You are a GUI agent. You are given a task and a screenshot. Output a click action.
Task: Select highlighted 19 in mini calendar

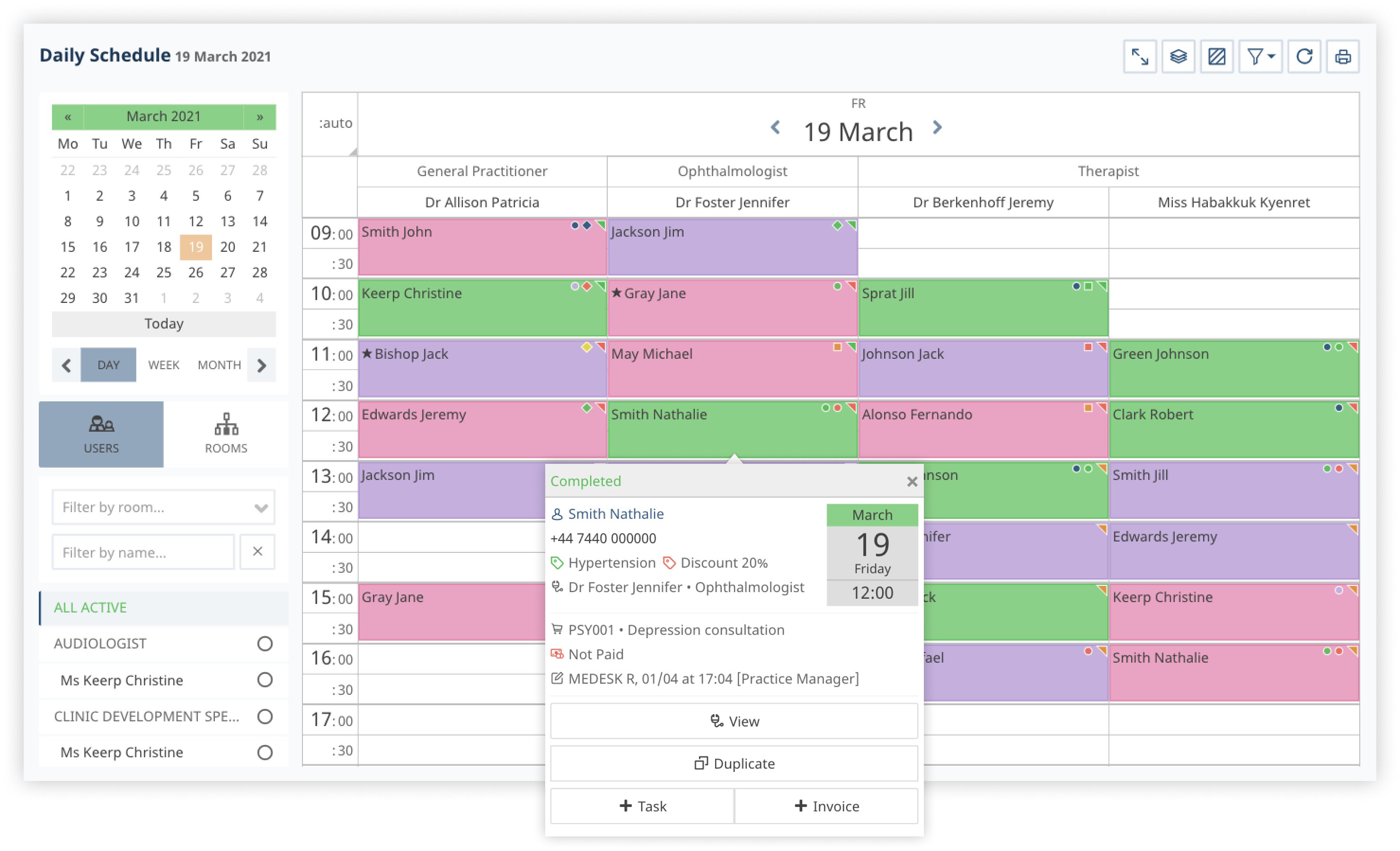coord(195,247)
